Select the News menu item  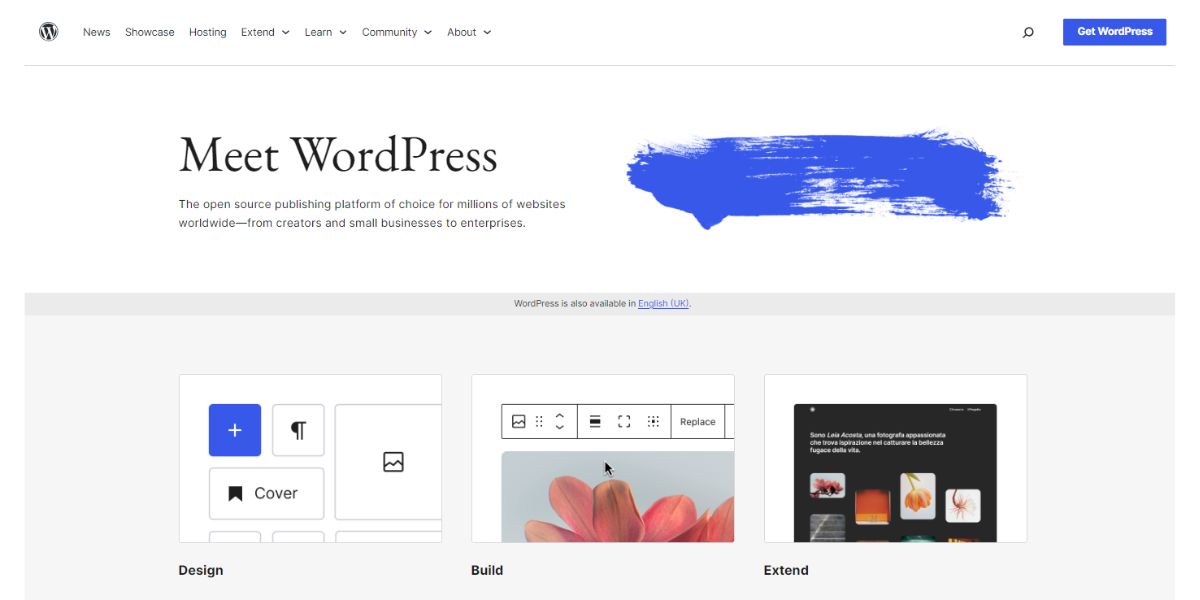point(96,32)
